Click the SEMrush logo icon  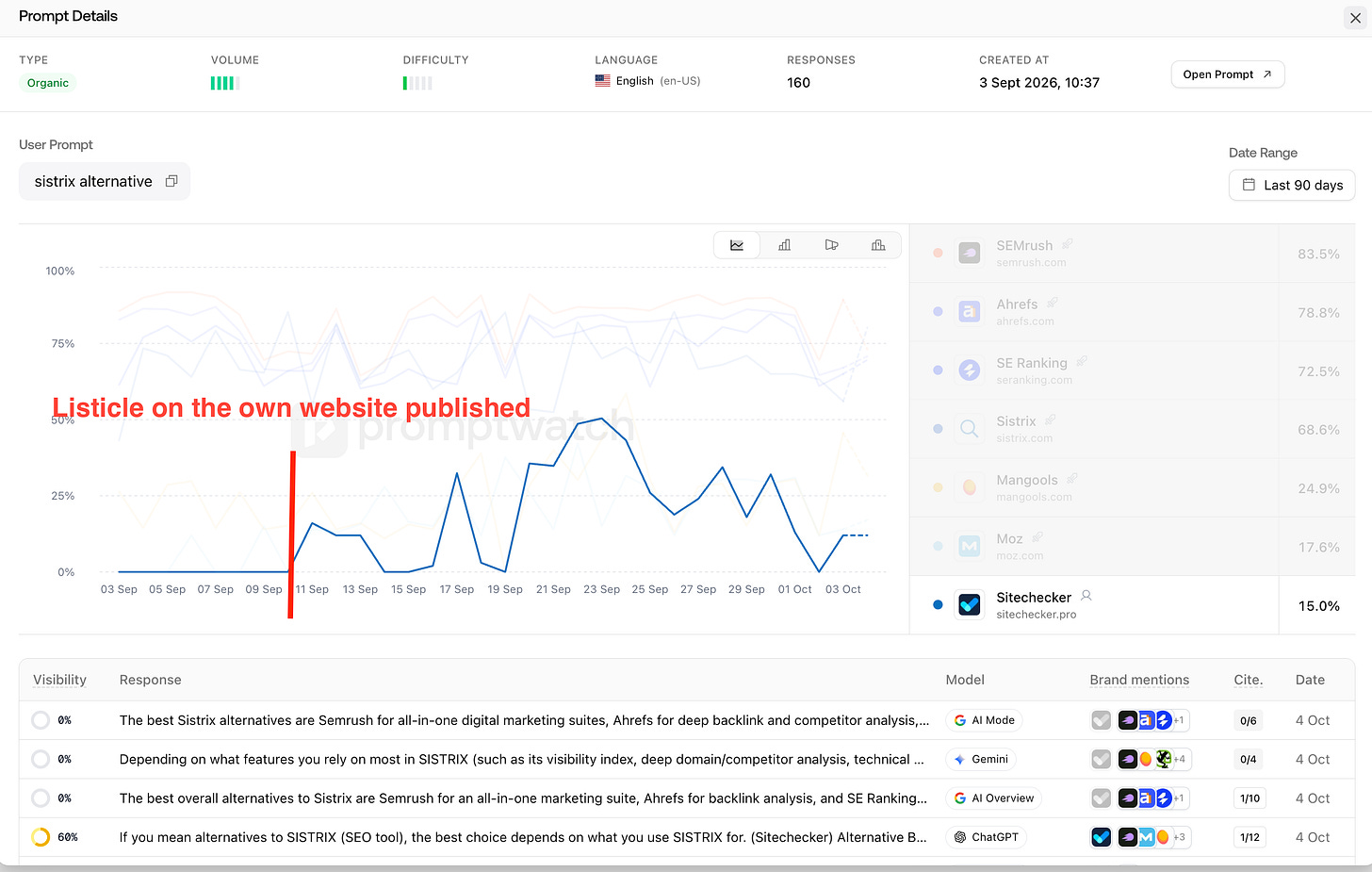coord(970,254)
